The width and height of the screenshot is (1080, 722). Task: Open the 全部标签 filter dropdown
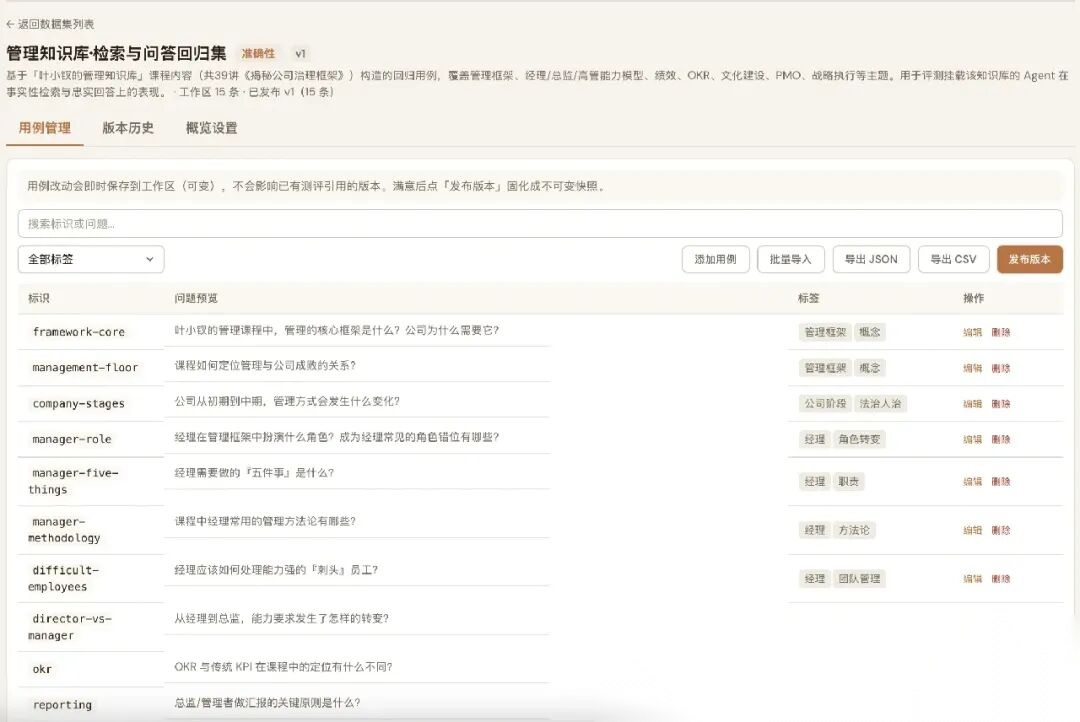[x=91, y=259]
